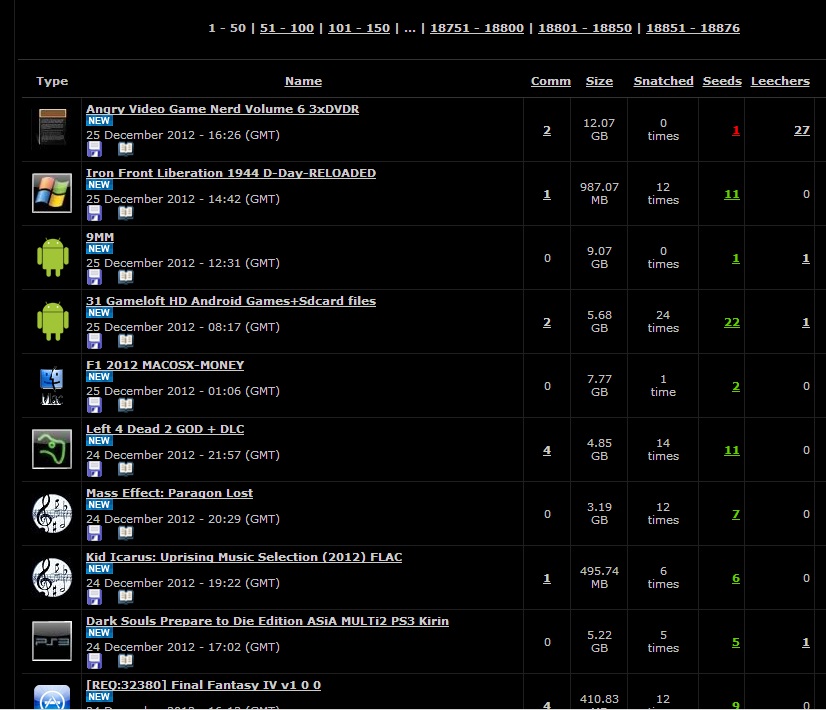This screenshot has width=826, height=710.
Task: Click the book icon under Angry Video Game Nerd
Action: click(125, 149)
